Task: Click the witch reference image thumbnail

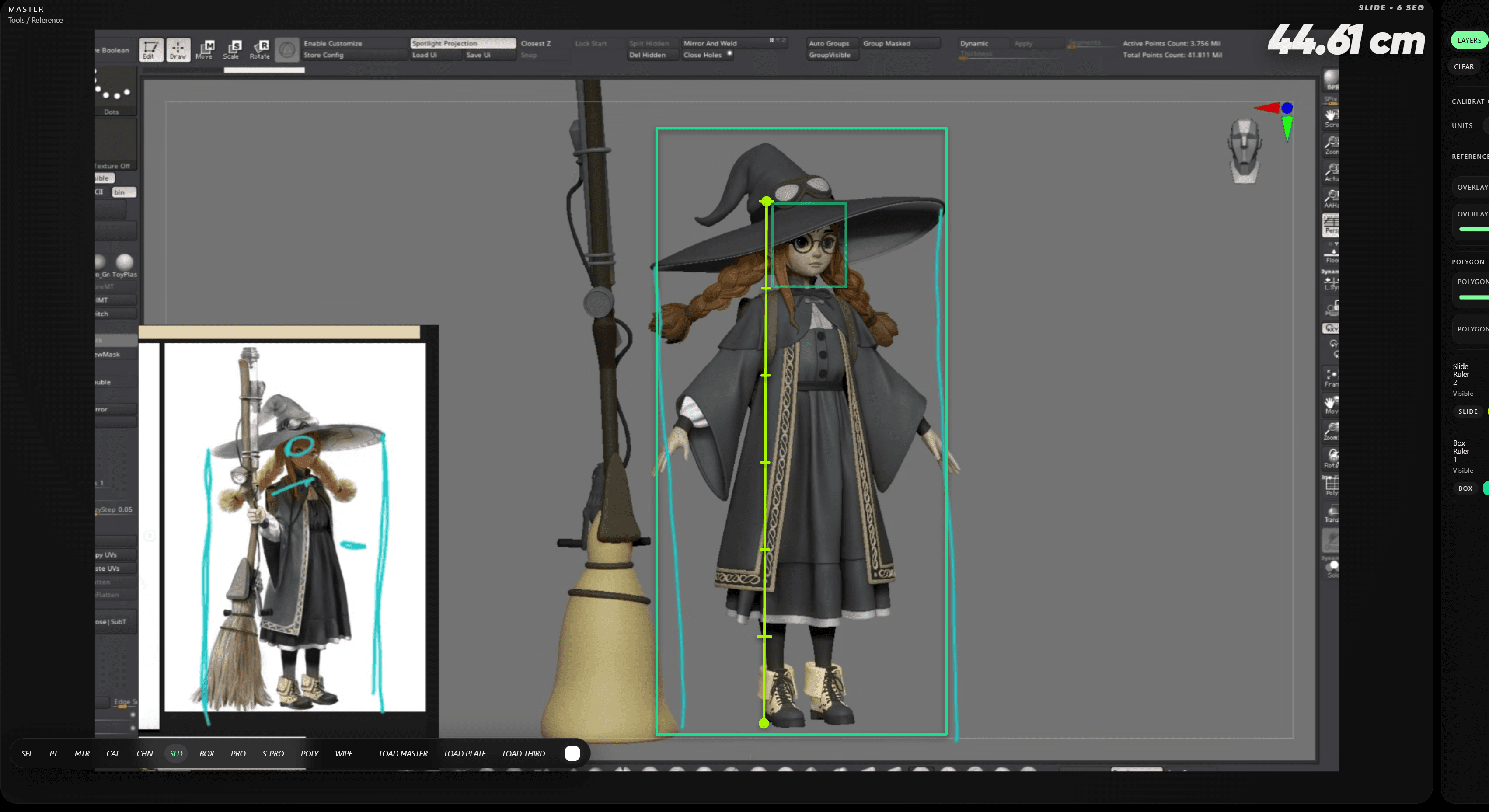Action: (295, 526)
